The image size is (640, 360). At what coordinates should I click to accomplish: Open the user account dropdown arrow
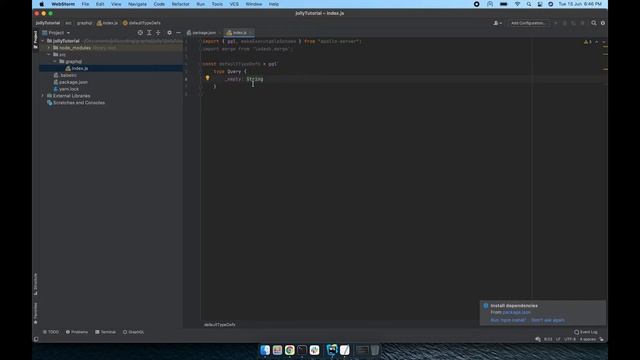[x=501, y=23]
